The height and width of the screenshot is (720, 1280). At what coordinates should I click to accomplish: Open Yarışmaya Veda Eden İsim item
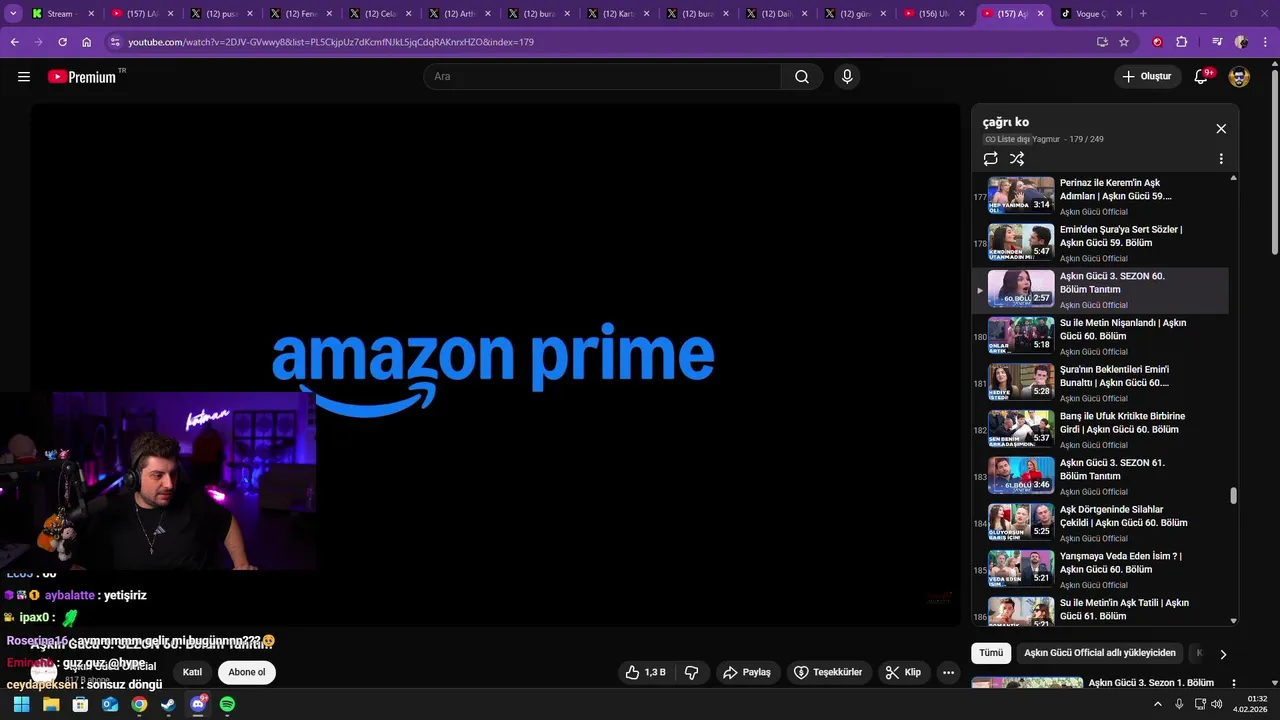point(1100,570)
